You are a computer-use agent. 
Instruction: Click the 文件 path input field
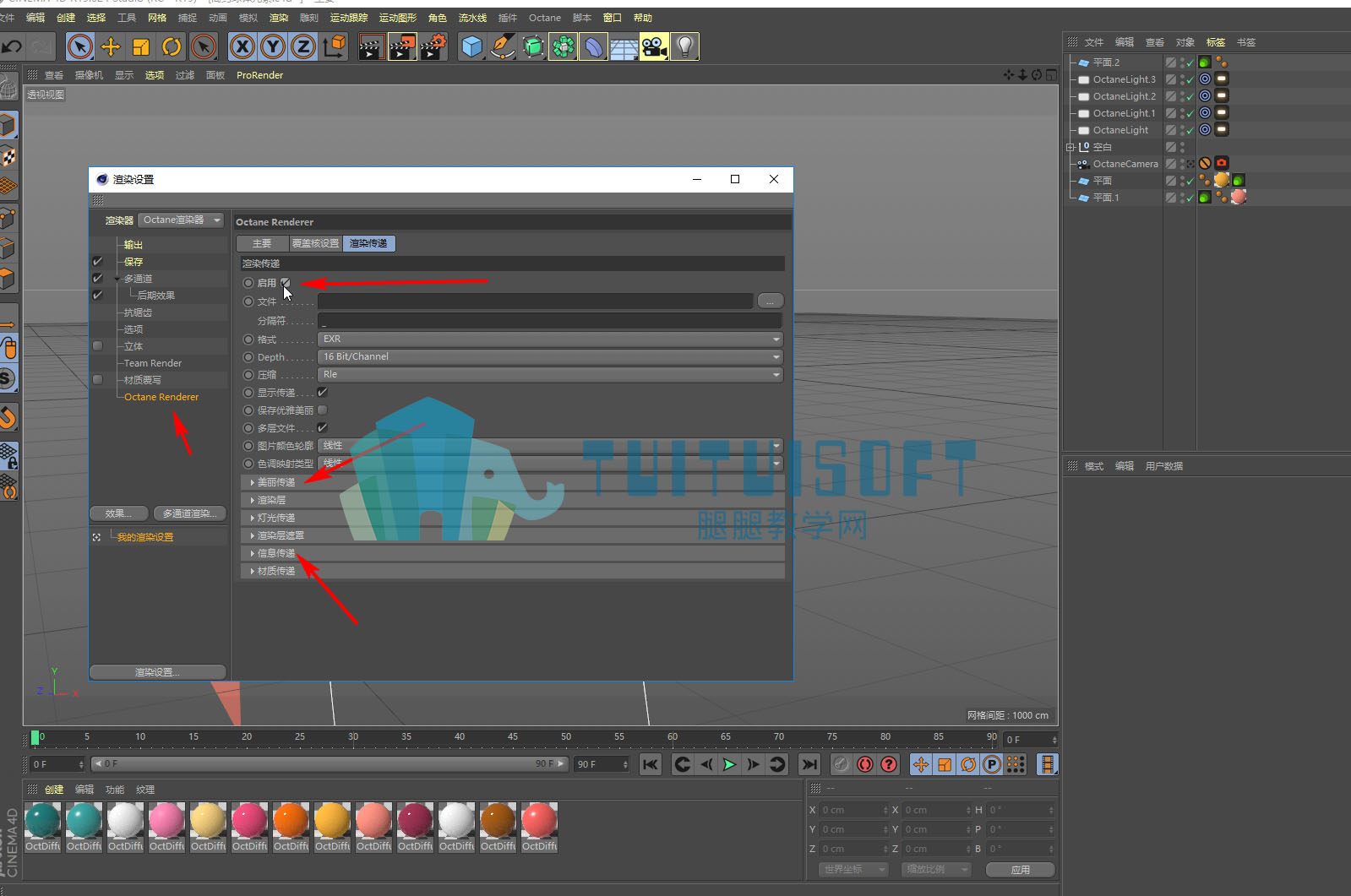(x=535, y=301)
